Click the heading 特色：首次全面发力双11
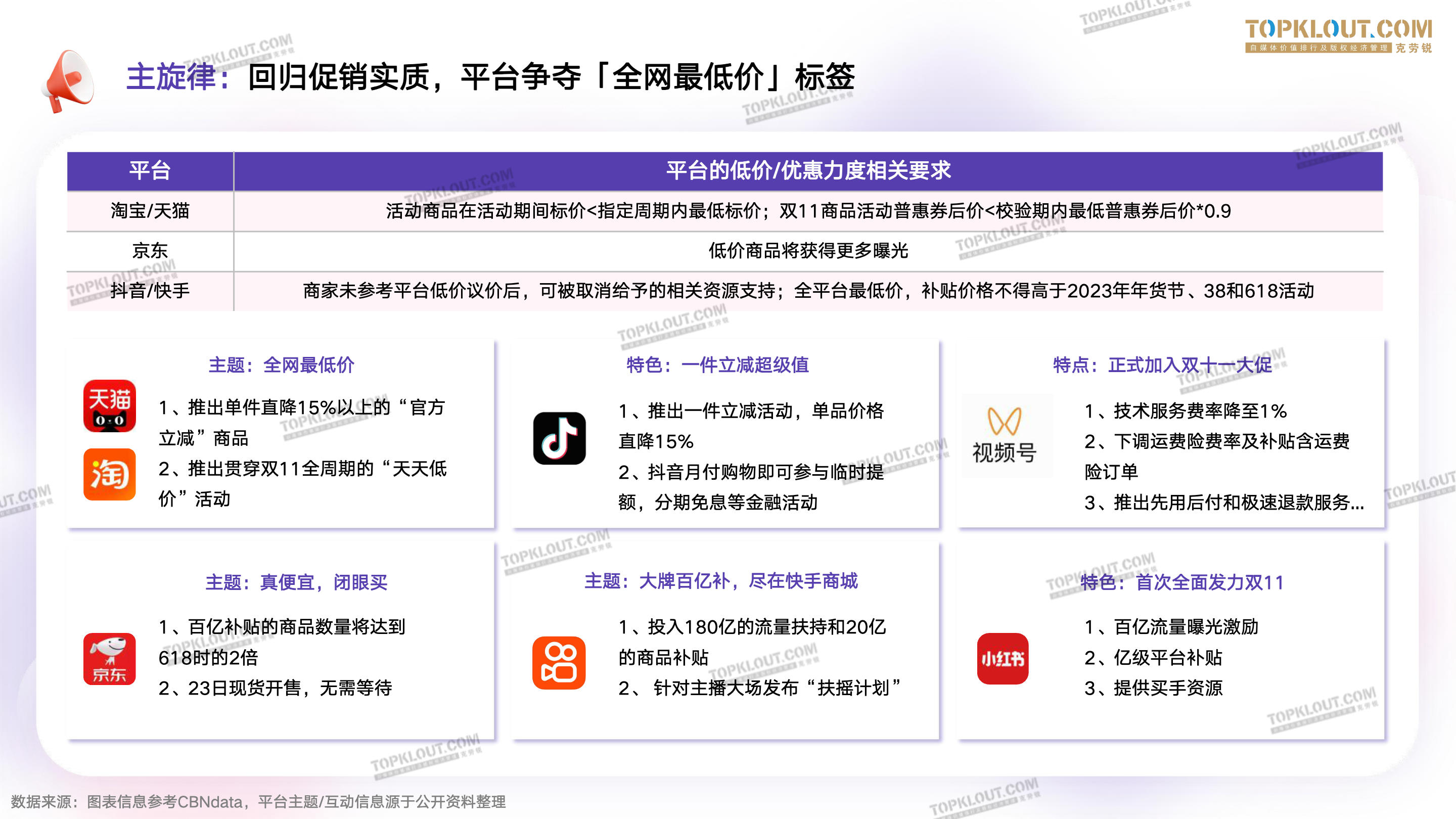This screenshot has width=1456, height=819. 1182,582
